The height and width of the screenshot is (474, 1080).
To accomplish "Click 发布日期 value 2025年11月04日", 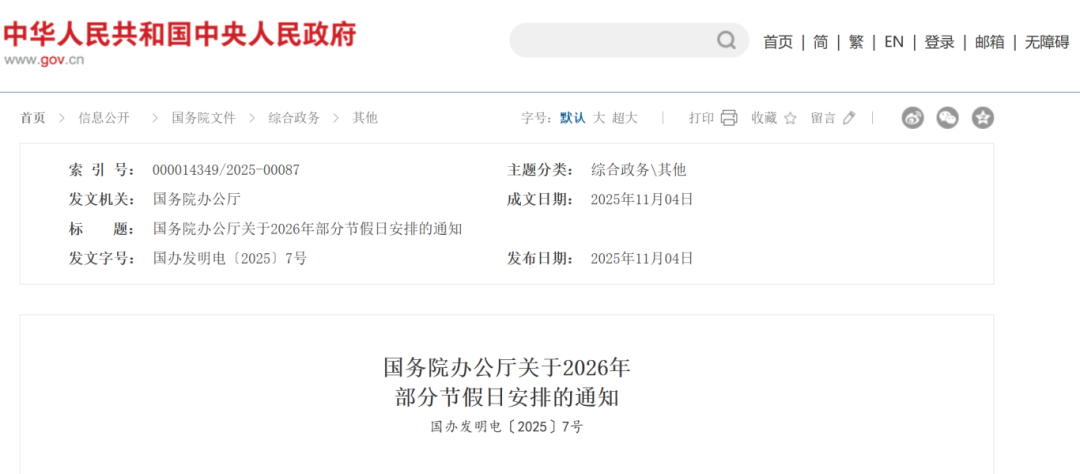I will (642, 259).
